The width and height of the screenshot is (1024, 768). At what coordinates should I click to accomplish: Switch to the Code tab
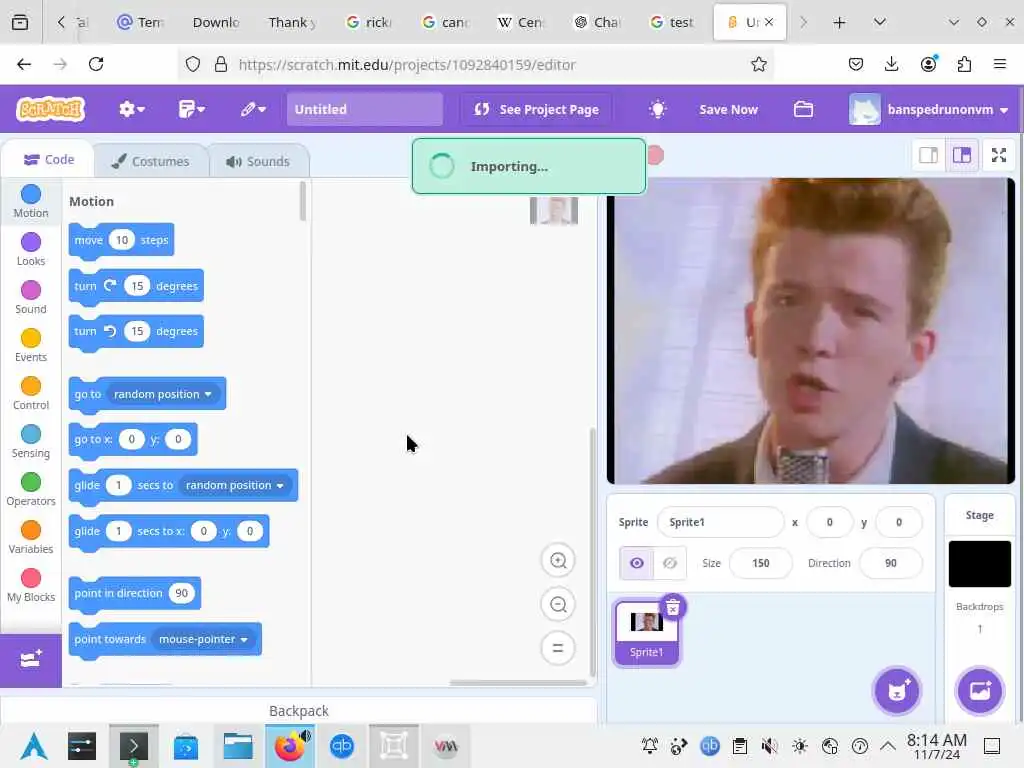[x=49, y=159]
